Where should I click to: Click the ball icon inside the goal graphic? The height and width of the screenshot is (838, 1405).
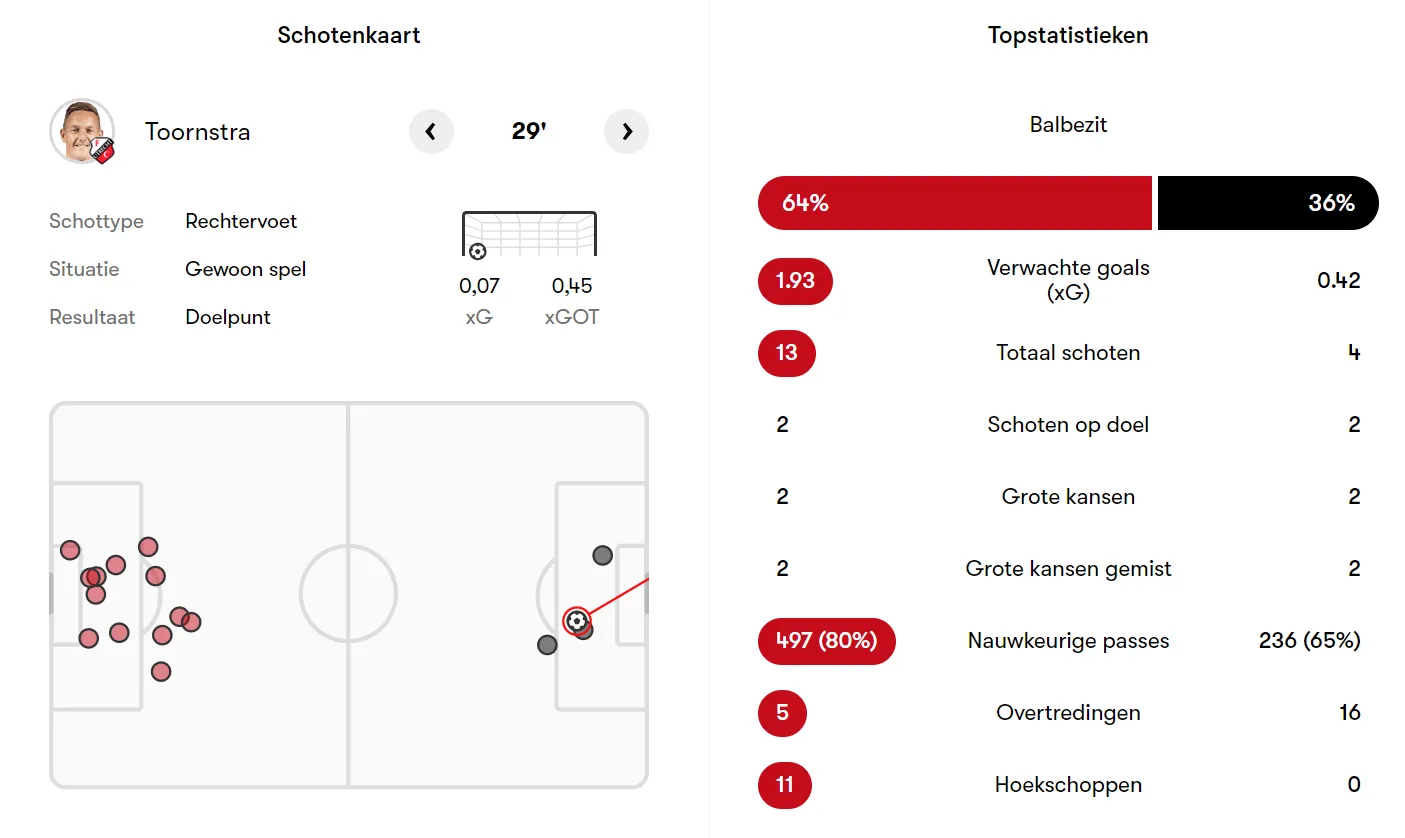(x=479, y=250)
